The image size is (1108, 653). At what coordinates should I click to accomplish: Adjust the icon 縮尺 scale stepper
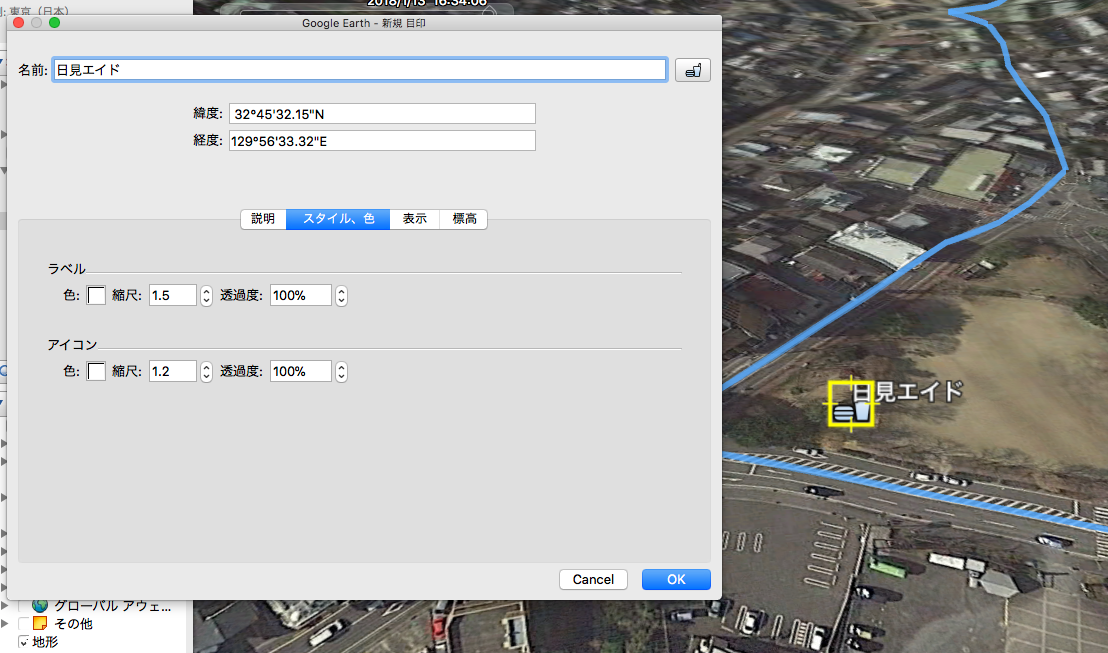click(x=206, y=372)
